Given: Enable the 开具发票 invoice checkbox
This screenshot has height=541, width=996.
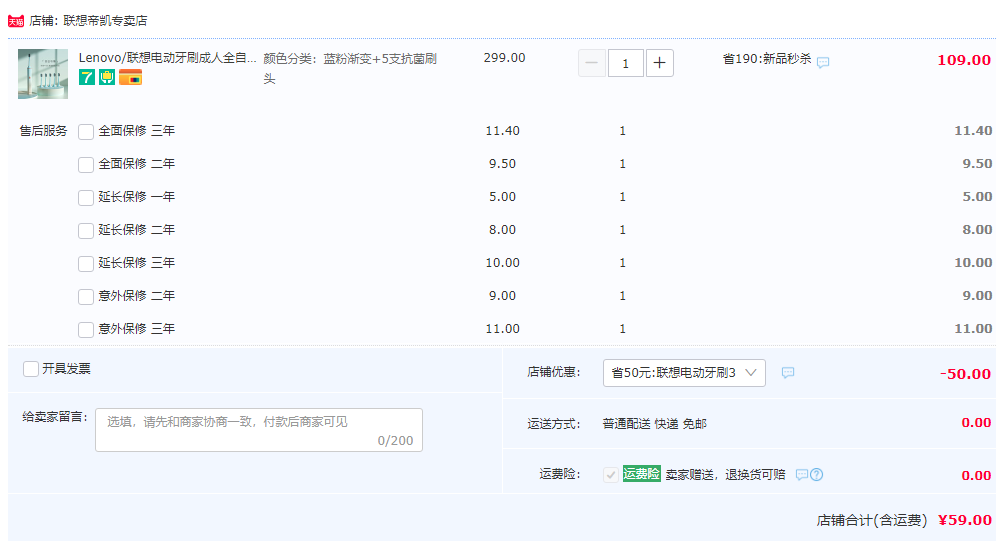Looking at the screenshot, I should [x=30, y=369].
